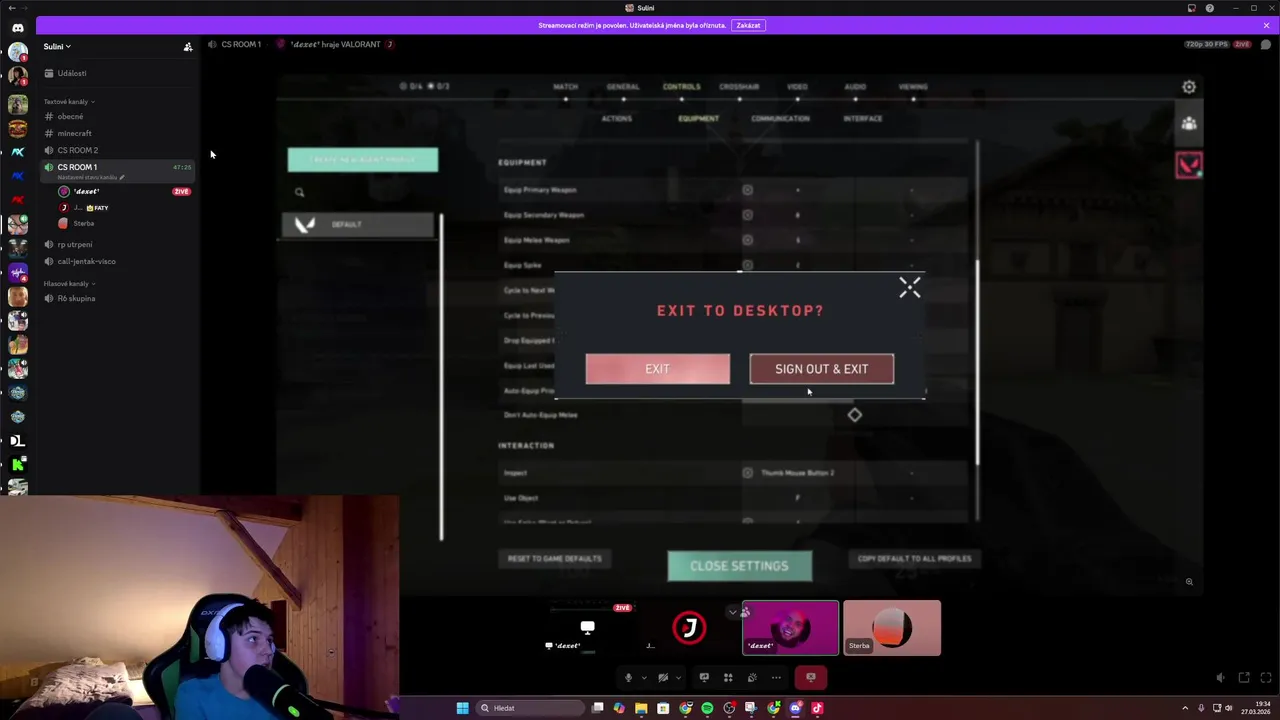
Task: Click the green create agent profile button
Action: click(x=363, y=160)
